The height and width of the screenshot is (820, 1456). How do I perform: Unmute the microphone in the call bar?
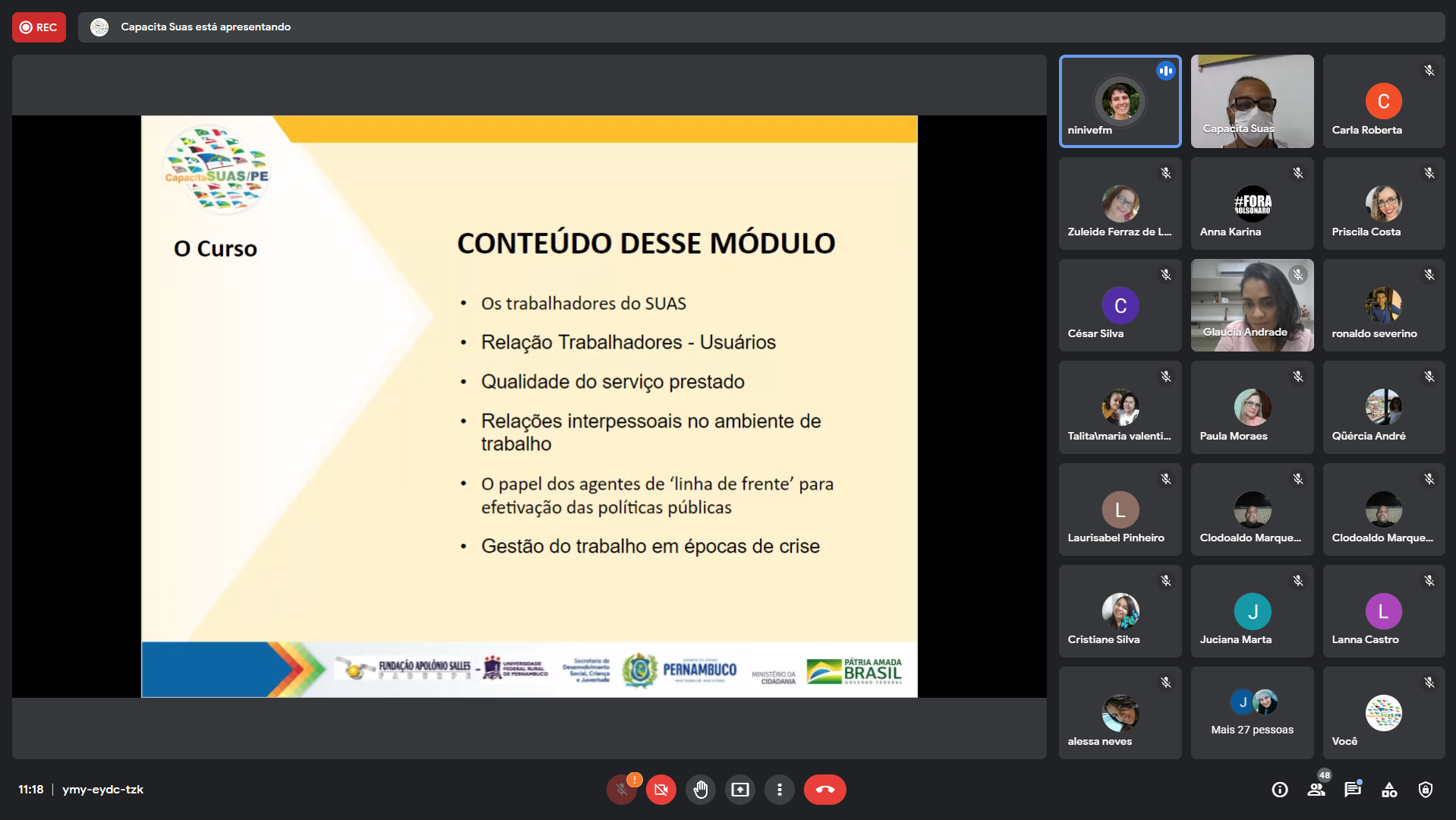point(621,790)
